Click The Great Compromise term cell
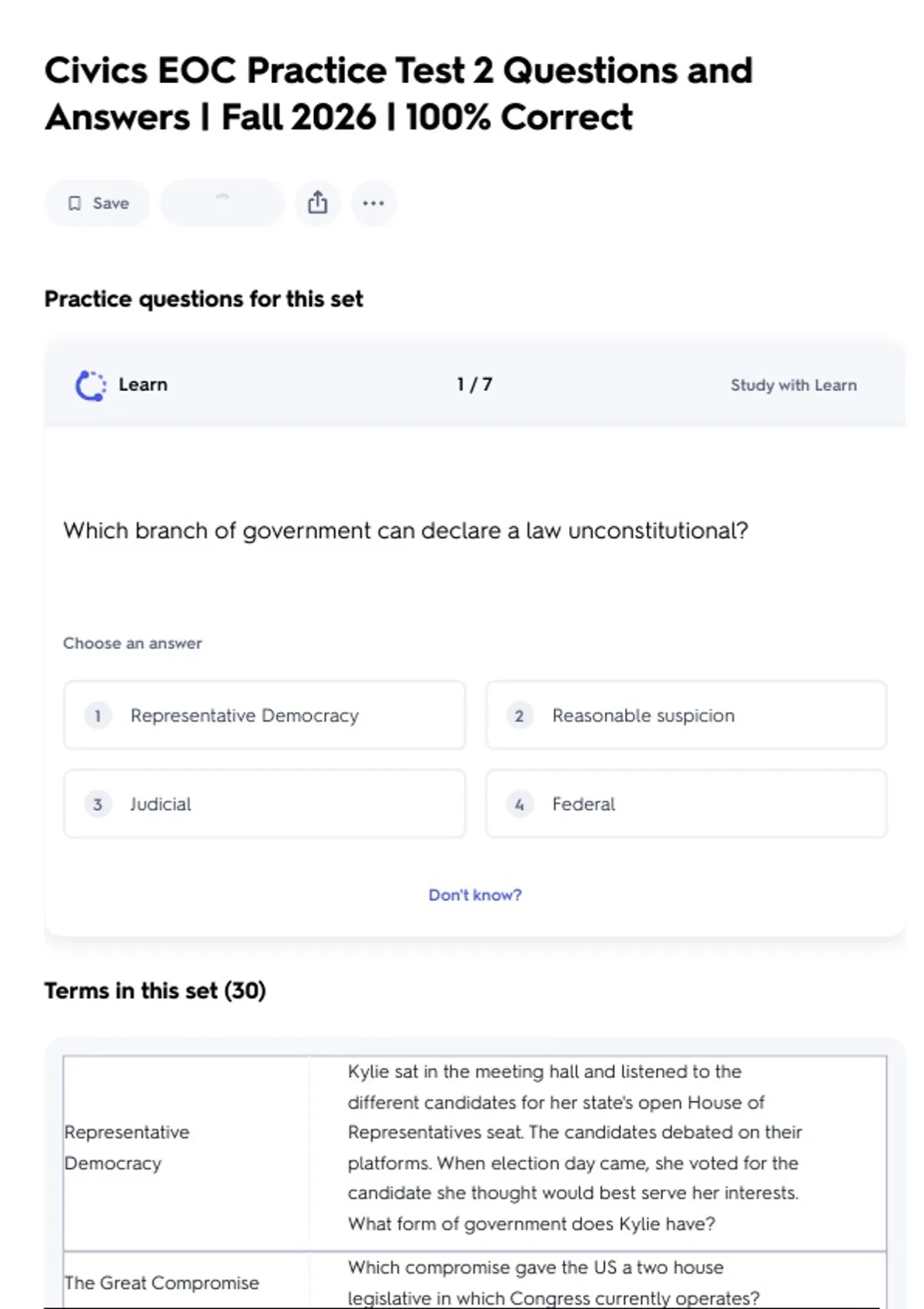Screen dimensions: 924x1309 coord(162,1283)
